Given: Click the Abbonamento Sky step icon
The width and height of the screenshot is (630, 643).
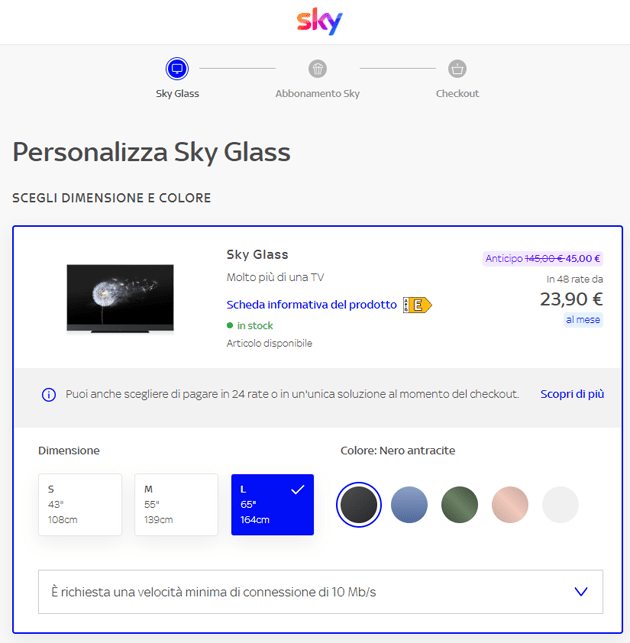Looking at the screenshot, I should 317,69.
